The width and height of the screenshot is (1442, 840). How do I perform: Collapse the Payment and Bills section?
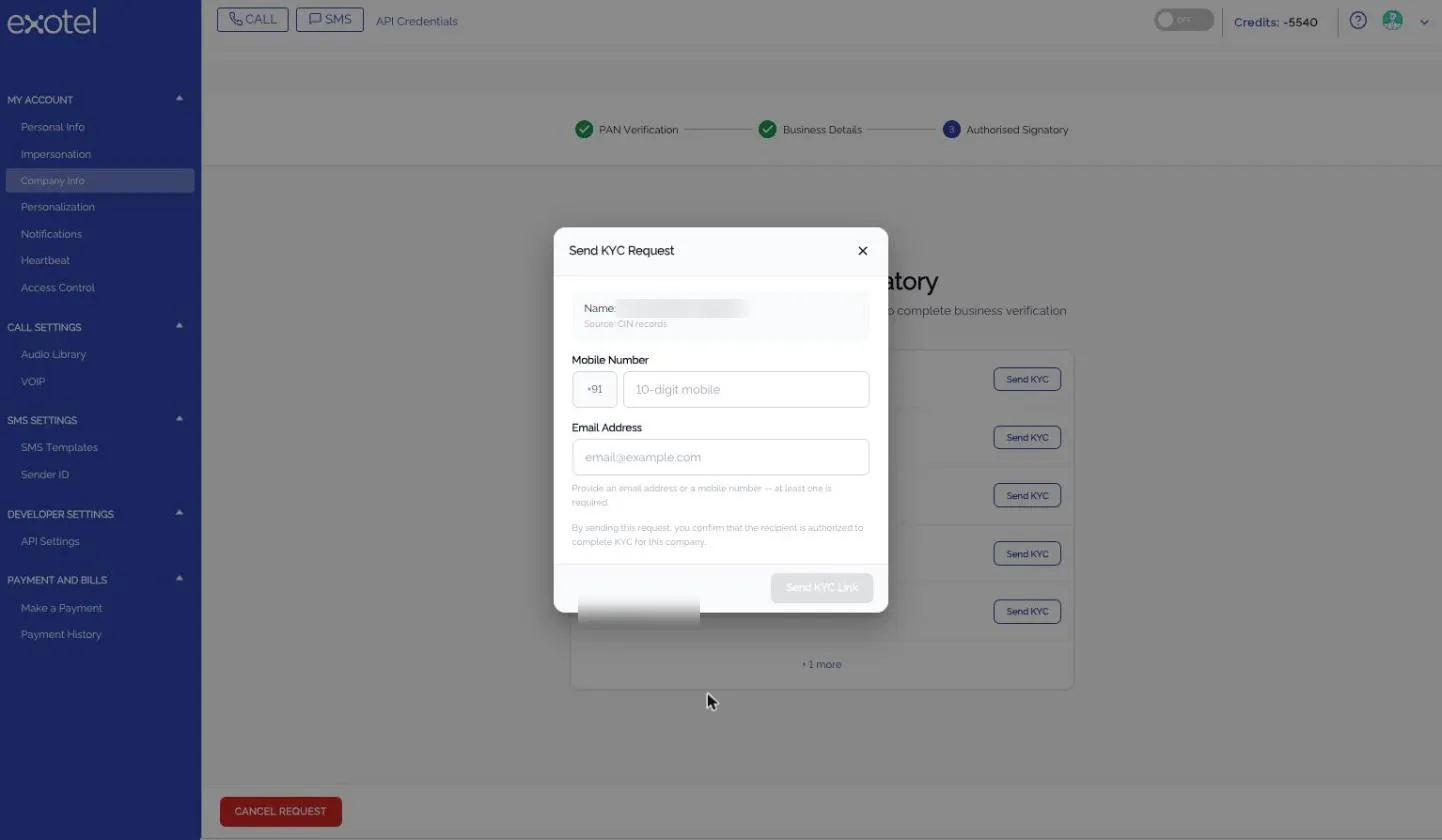(179, 578)
